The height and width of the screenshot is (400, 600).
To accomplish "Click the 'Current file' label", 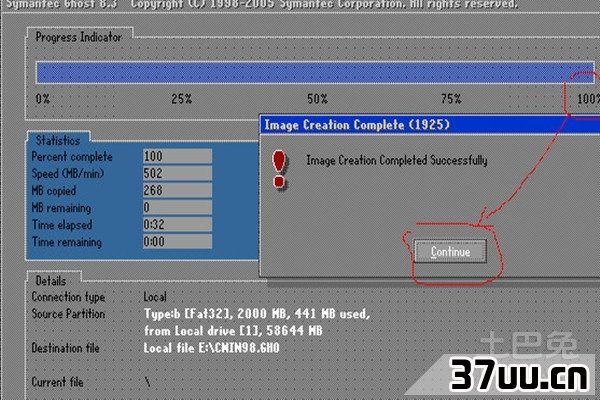I will [57, 382].
